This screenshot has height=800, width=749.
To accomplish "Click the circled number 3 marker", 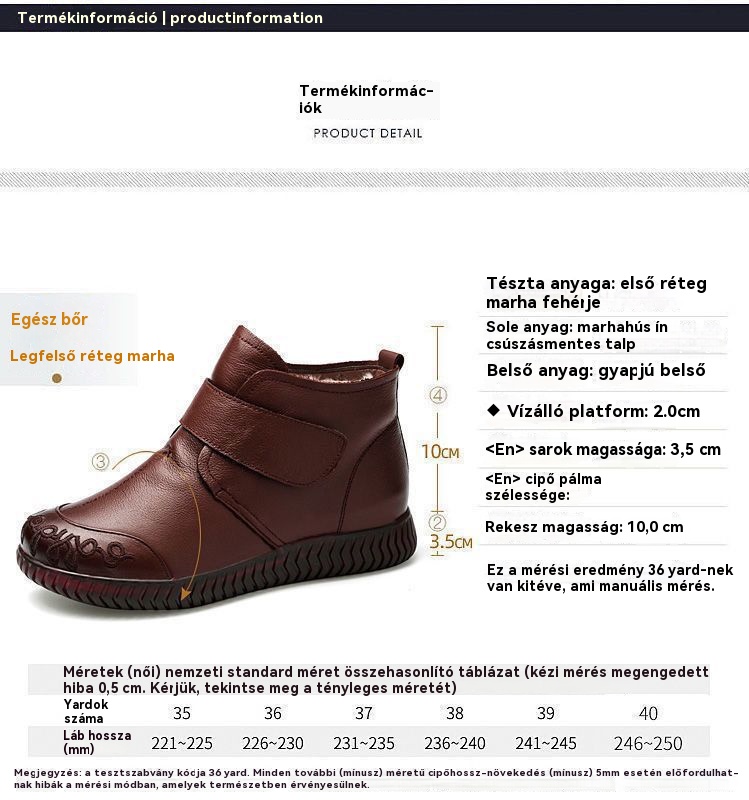I will (101, 462).
